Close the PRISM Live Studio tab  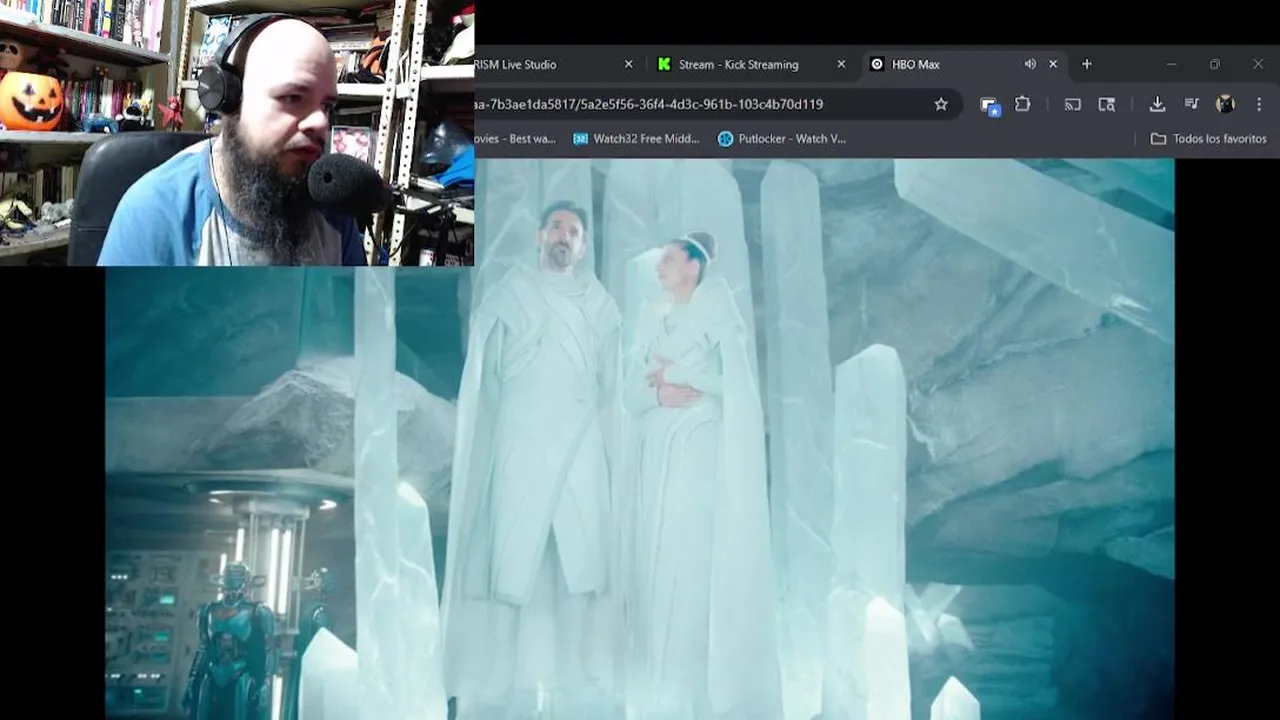point(628,64)
